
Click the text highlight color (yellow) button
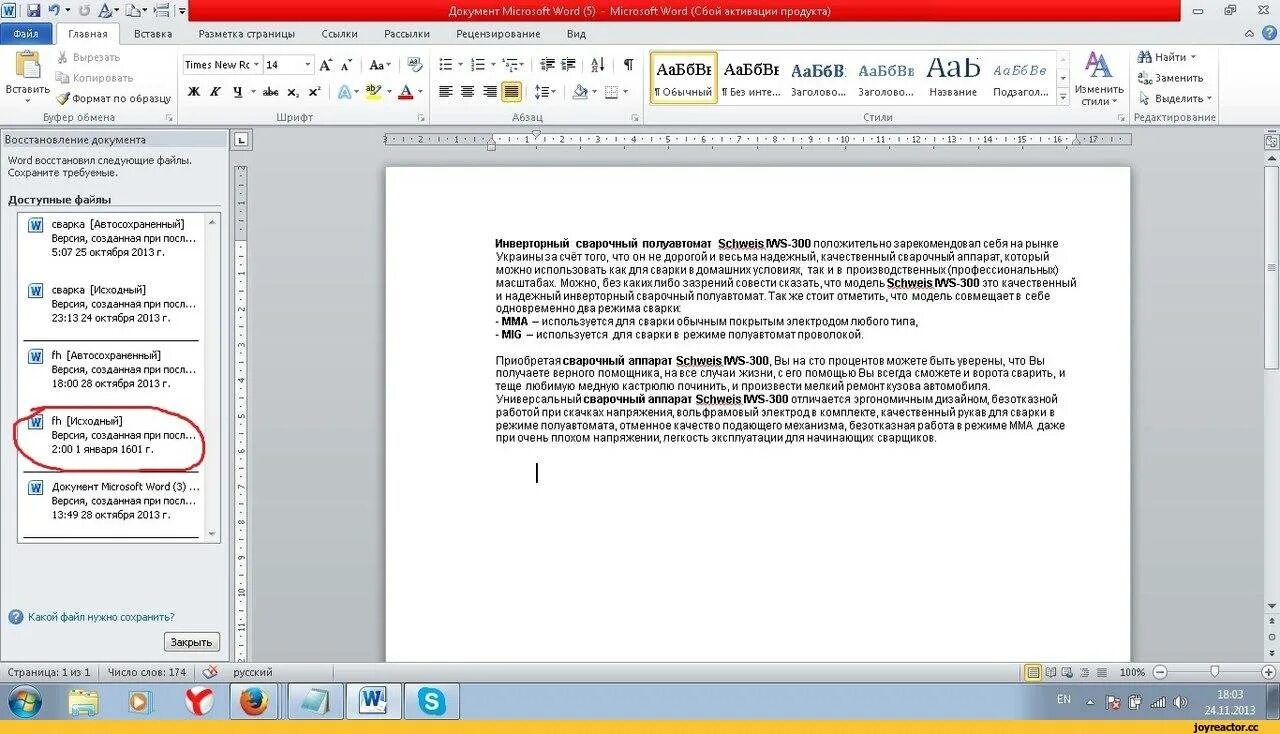pos(372,91)
